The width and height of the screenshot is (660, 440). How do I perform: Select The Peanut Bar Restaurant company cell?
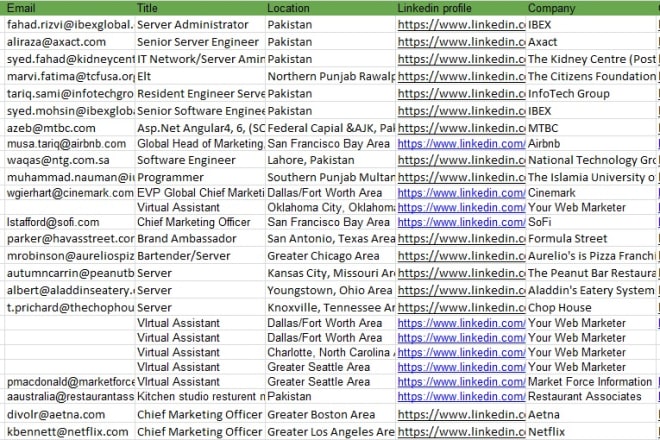click(591, 273)
